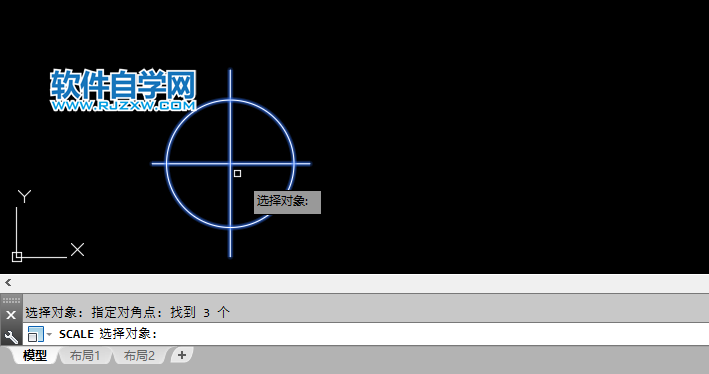Viewport: 709px width, 374px height.
Task: Click the recent commands icon
Action: [35, 334]
